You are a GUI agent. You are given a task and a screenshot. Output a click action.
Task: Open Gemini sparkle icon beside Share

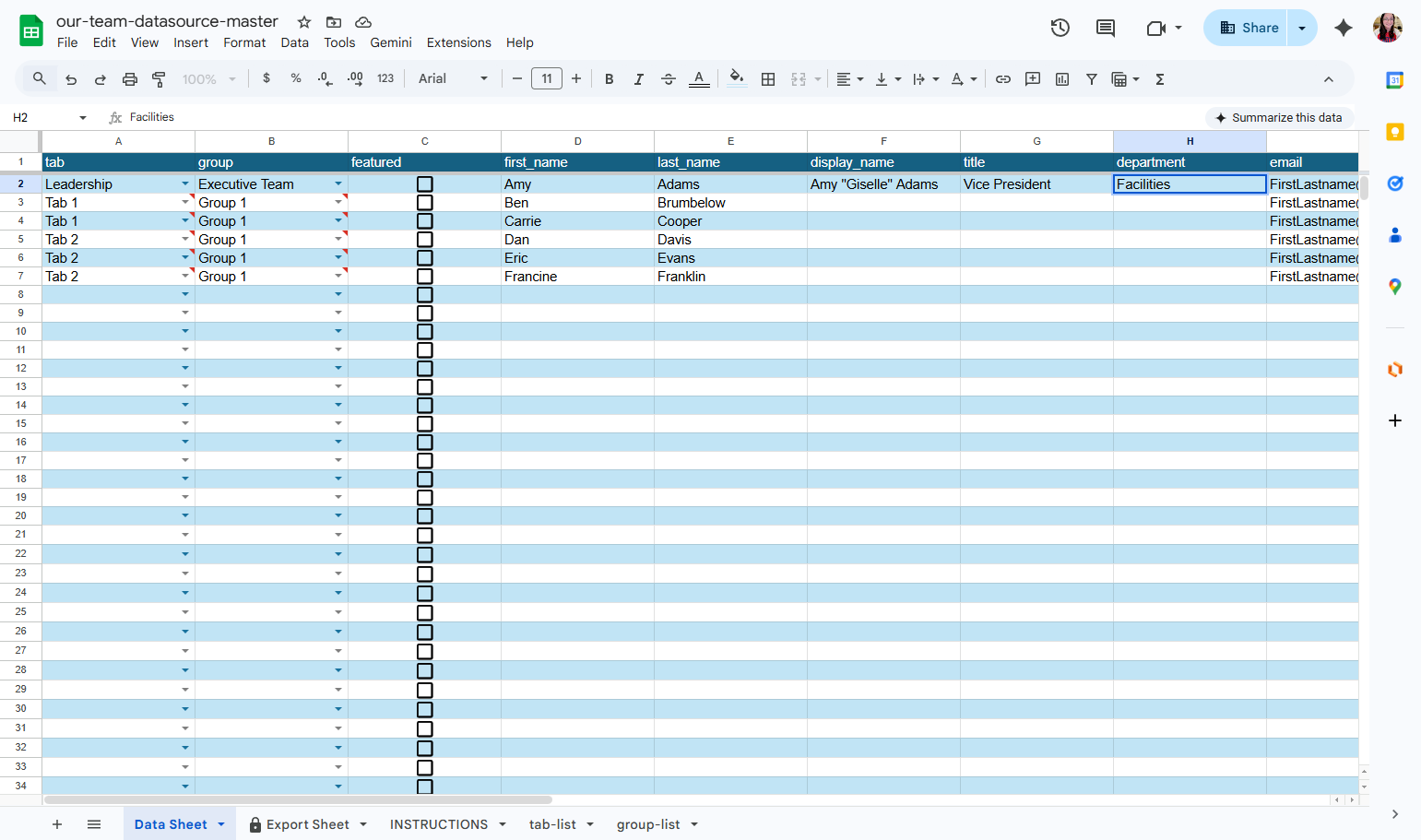pos(1344,28)
